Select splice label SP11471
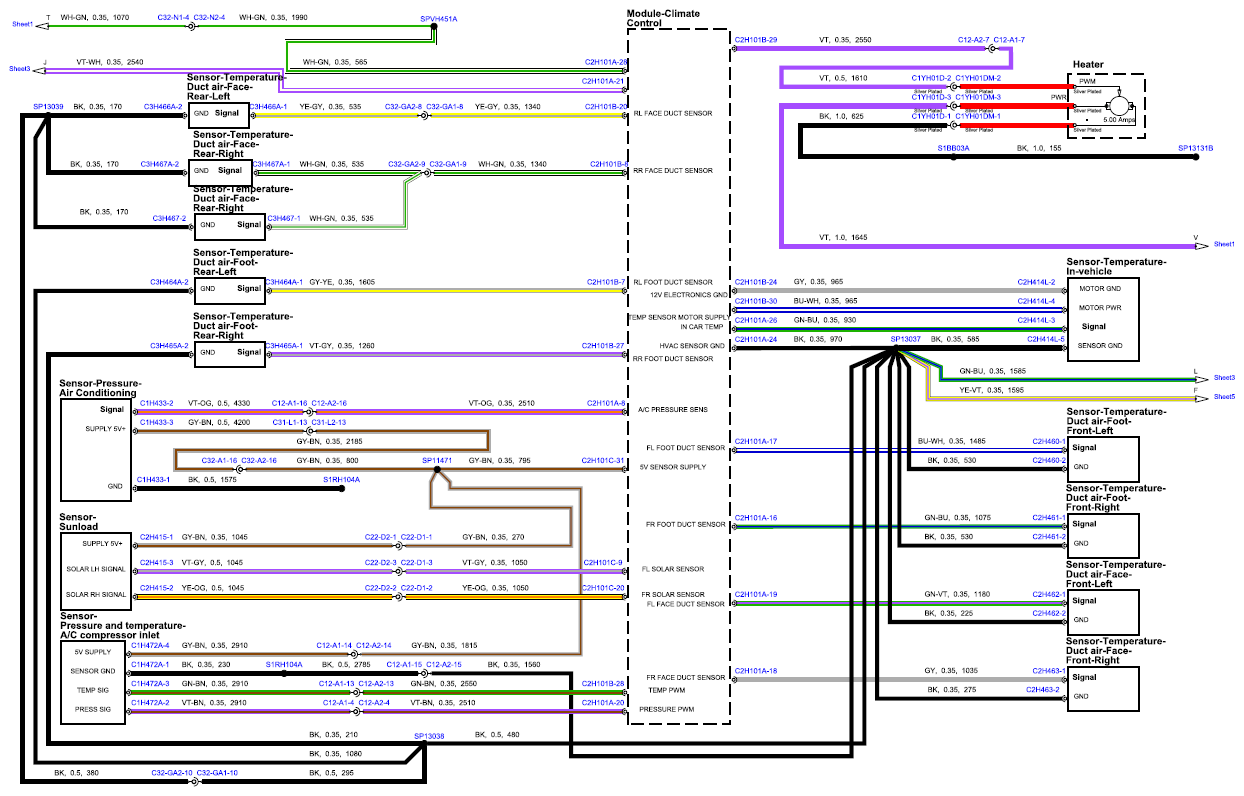1244x796 pixels. (x=437, y=460)
